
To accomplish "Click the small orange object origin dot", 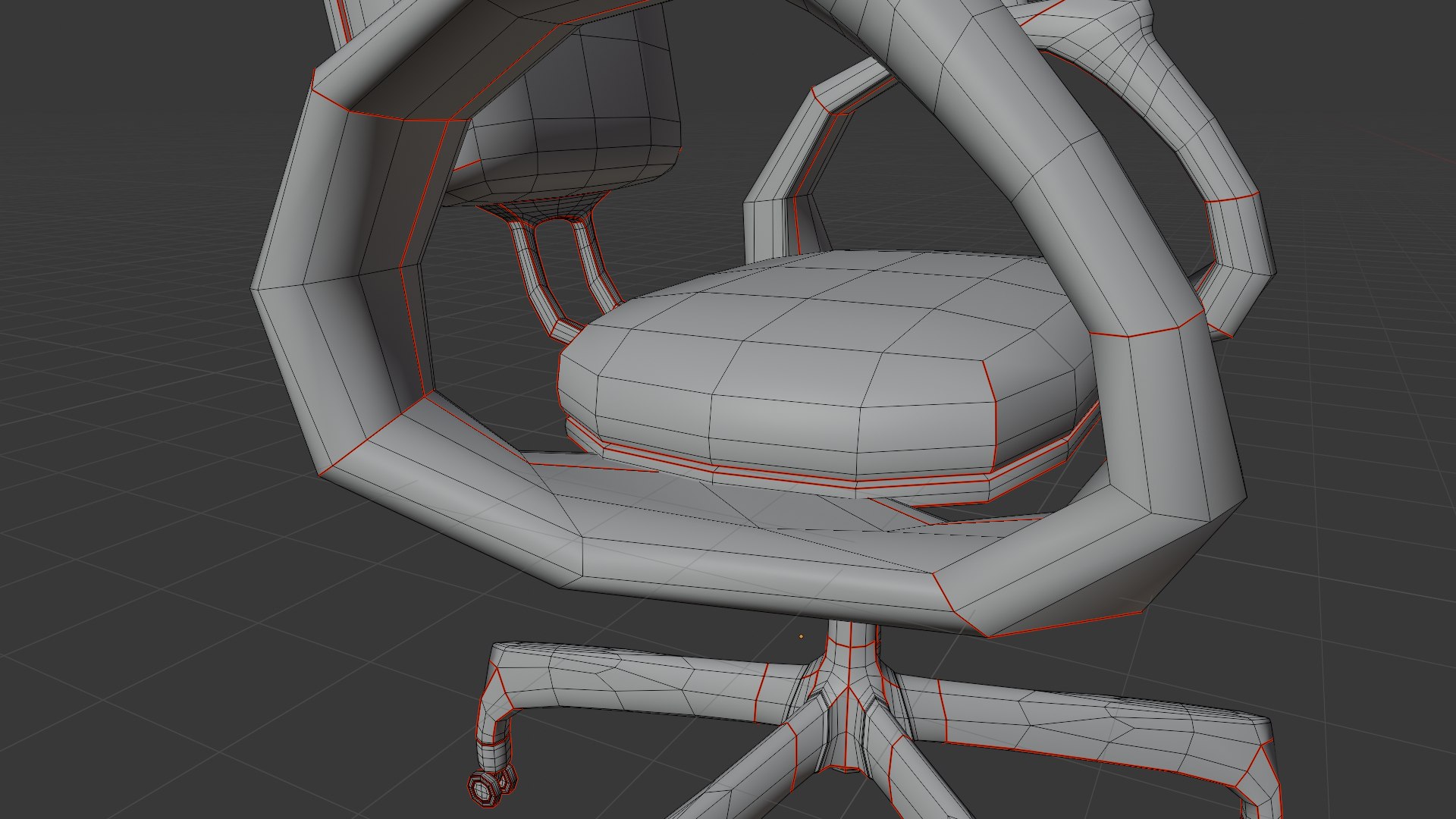I will click(x=802, y=636).
